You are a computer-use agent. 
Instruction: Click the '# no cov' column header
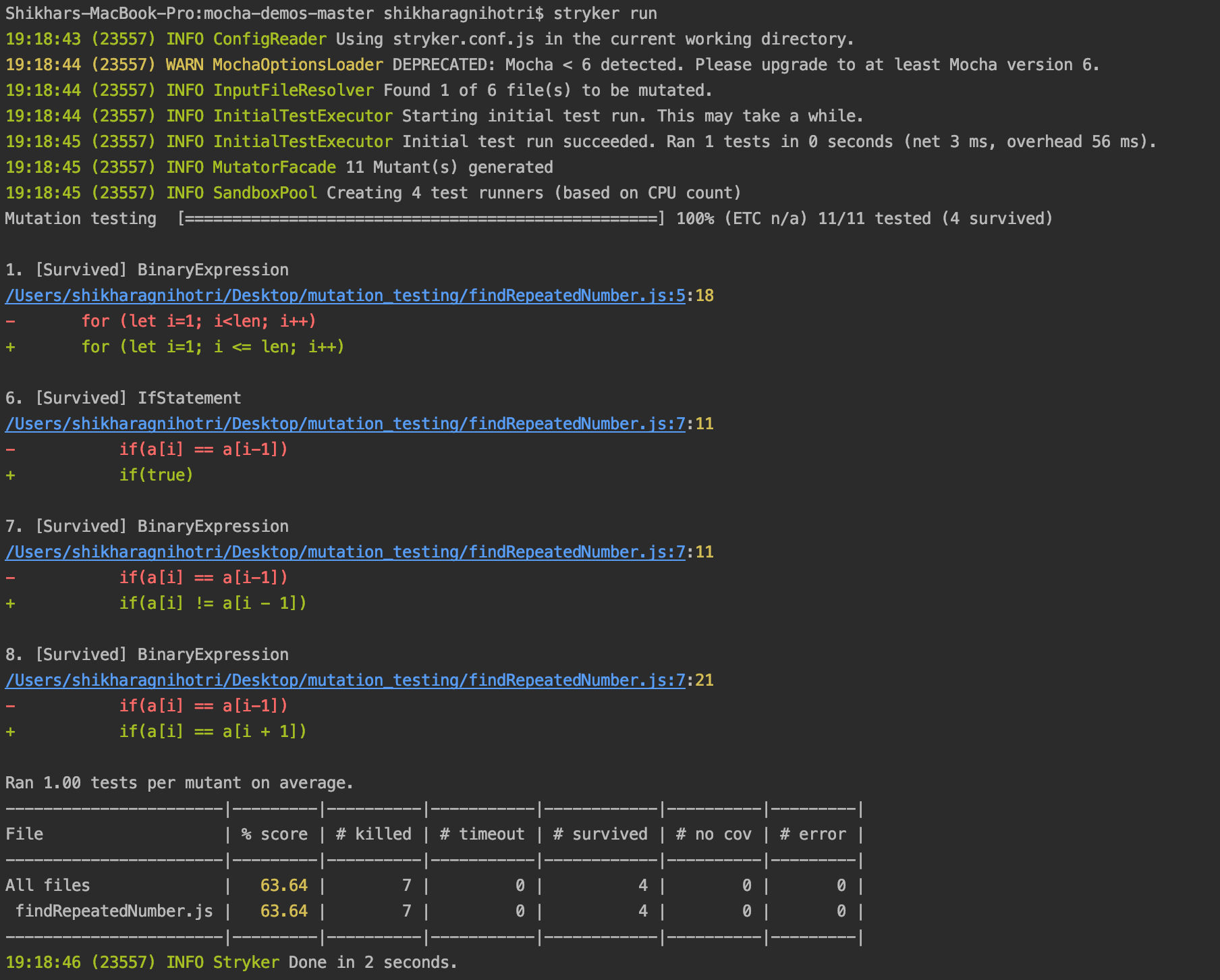coord(714,834)
